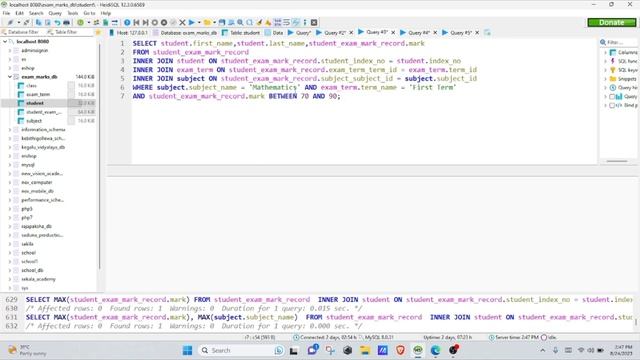Open the Edit menu
Viewport: 640px width, 360px height.
(x=19, y=13)
